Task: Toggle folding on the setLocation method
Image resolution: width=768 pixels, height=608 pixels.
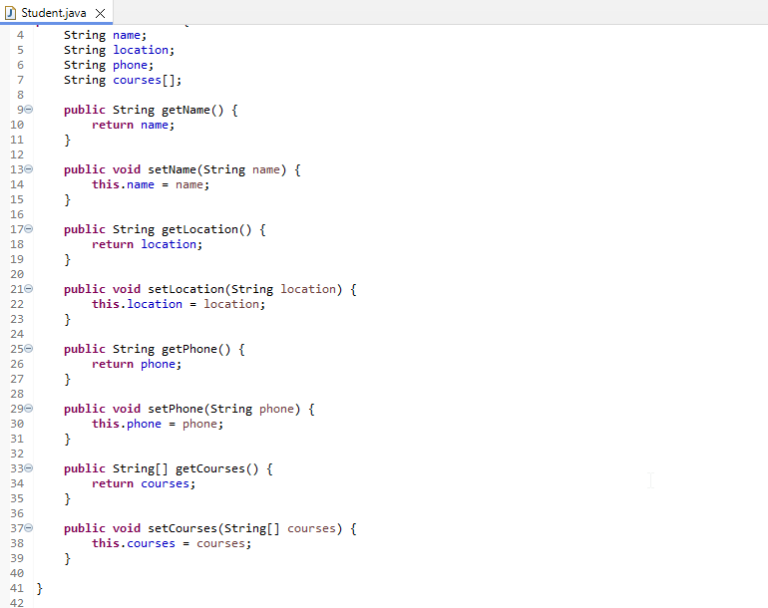Action: (x=30, y=289)
